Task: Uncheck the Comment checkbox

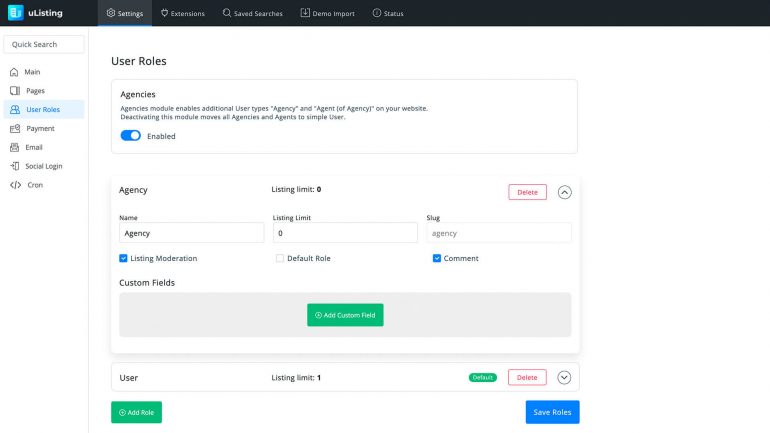Action: click(x=437, y=258)
